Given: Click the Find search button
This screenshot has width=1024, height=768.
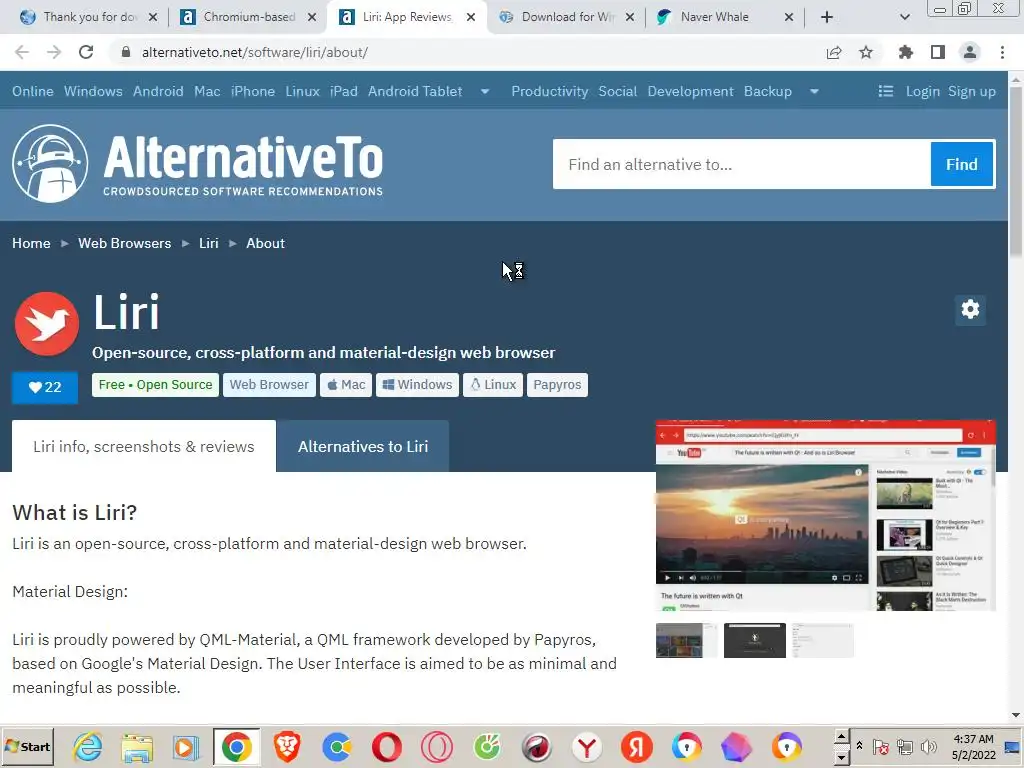Looking at the screenshot, I should (962, 164).
